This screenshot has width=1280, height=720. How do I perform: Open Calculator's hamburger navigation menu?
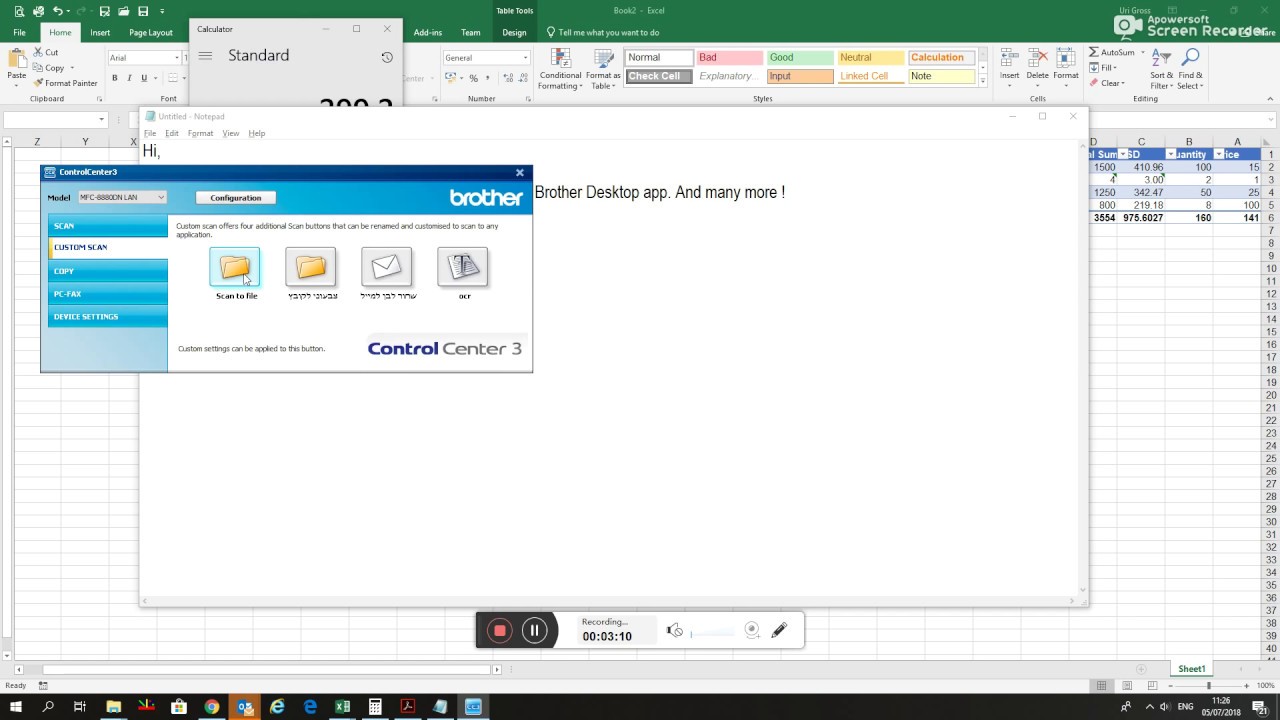205,56
